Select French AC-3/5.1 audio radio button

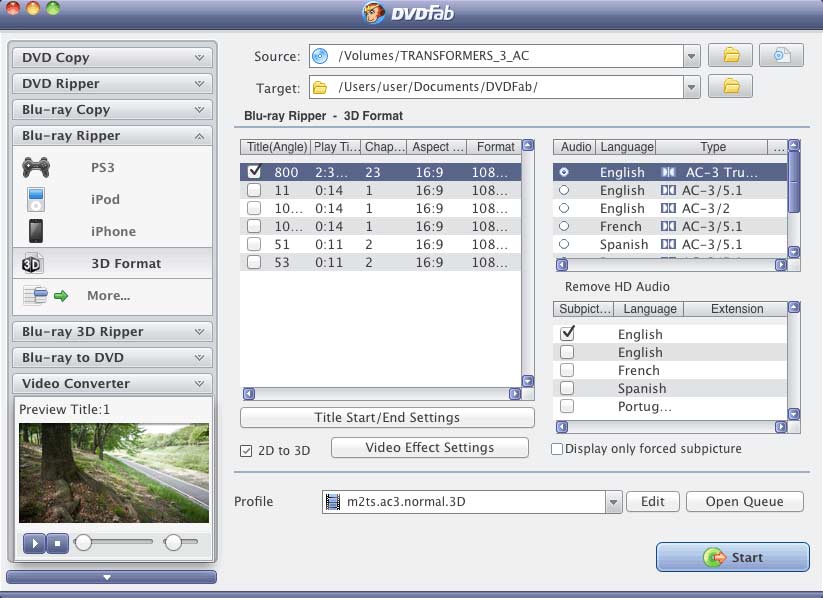564,226
